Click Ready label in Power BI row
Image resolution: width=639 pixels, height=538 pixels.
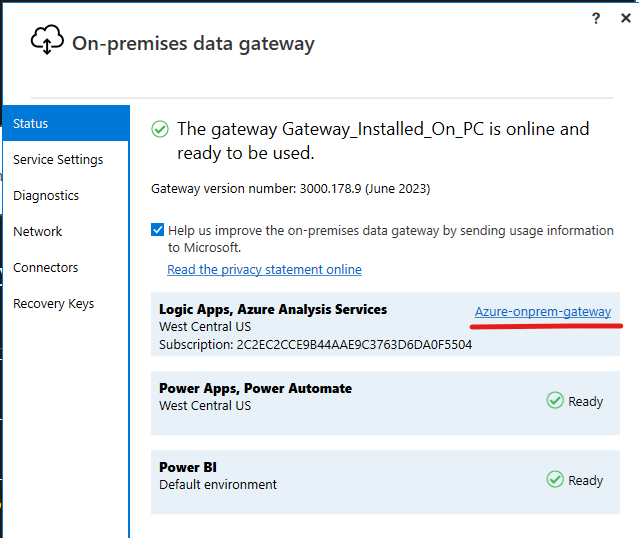586,481
